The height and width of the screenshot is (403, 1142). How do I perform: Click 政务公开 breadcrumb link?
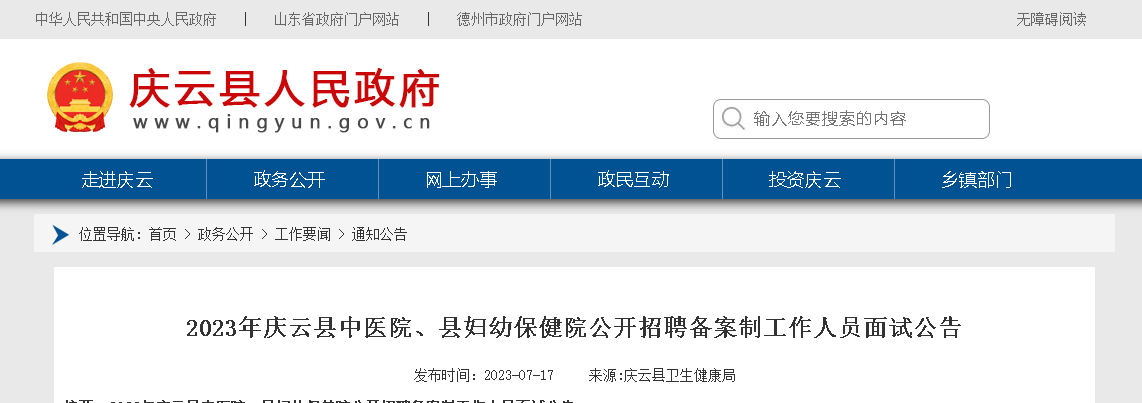[226, 235]
